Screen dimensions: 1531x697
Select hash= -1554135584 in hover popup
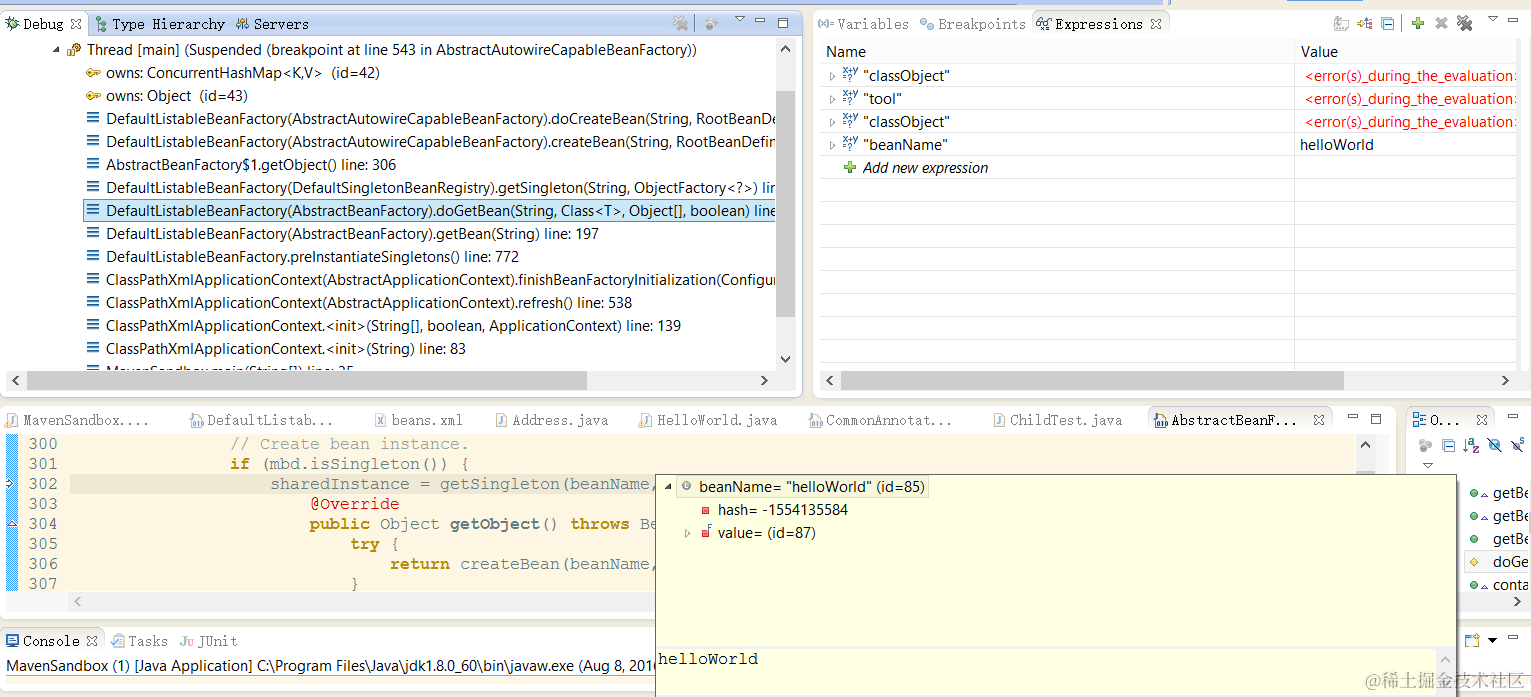[x=774, y=510]
